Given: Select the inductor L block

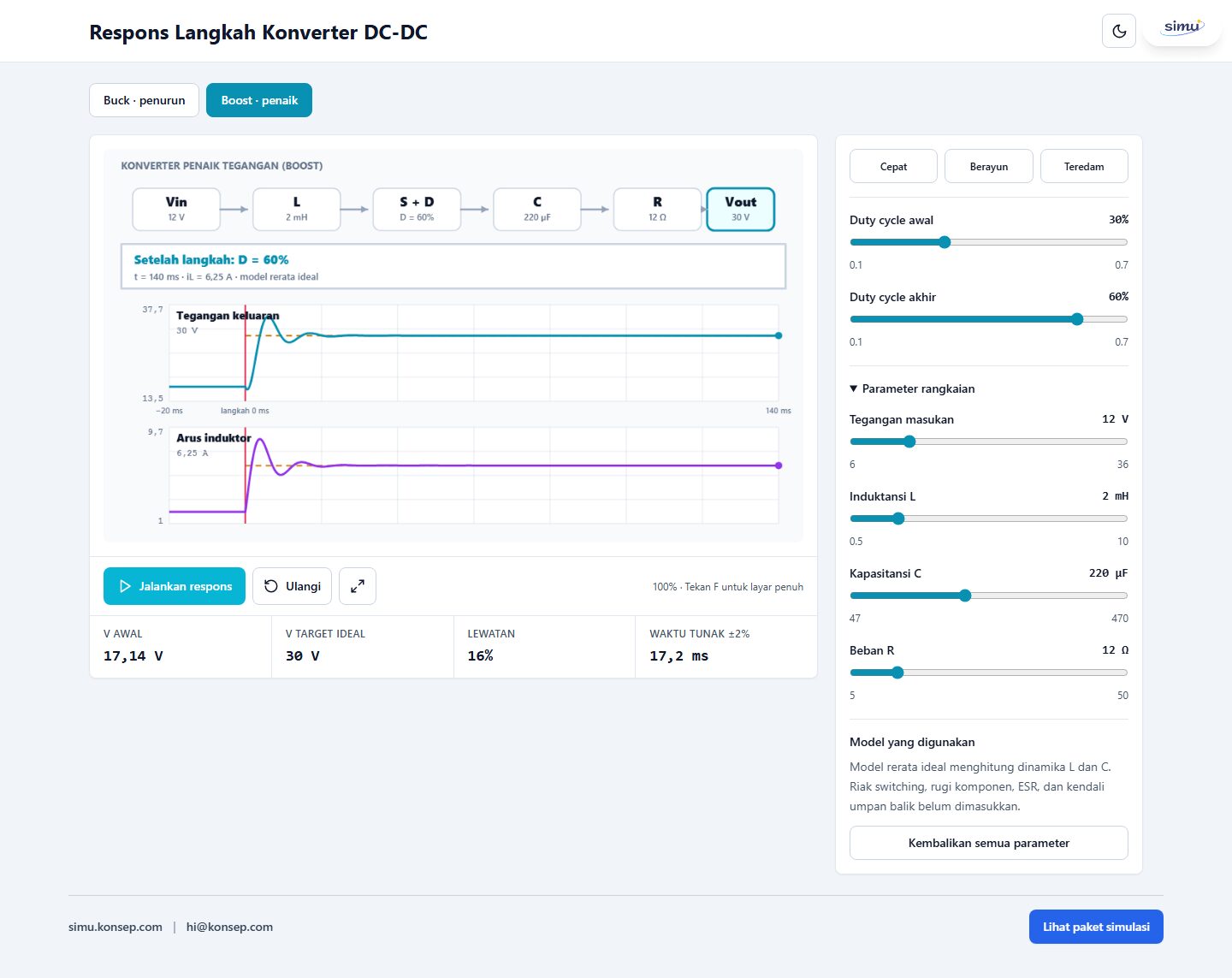Looking at the screenshot, I should (x=297, y=210).
